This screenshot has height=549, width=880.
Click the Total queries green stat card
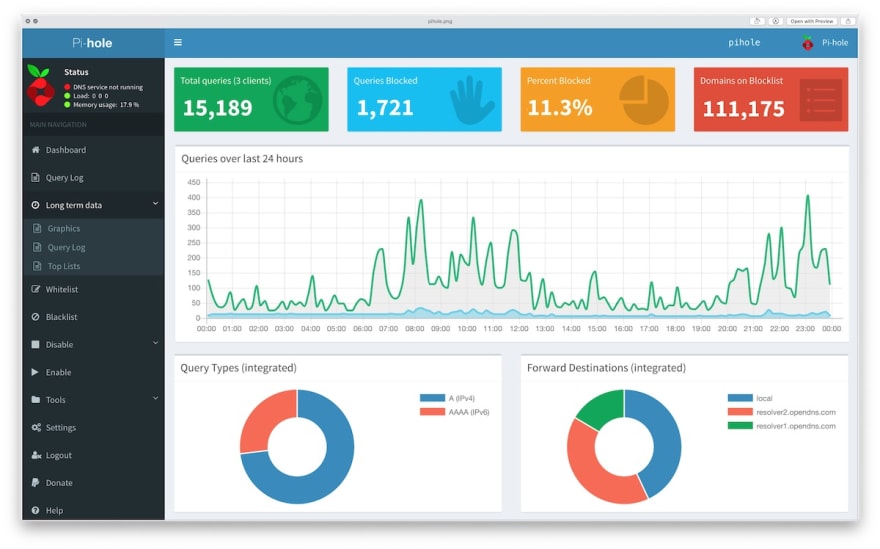point(251,99)
